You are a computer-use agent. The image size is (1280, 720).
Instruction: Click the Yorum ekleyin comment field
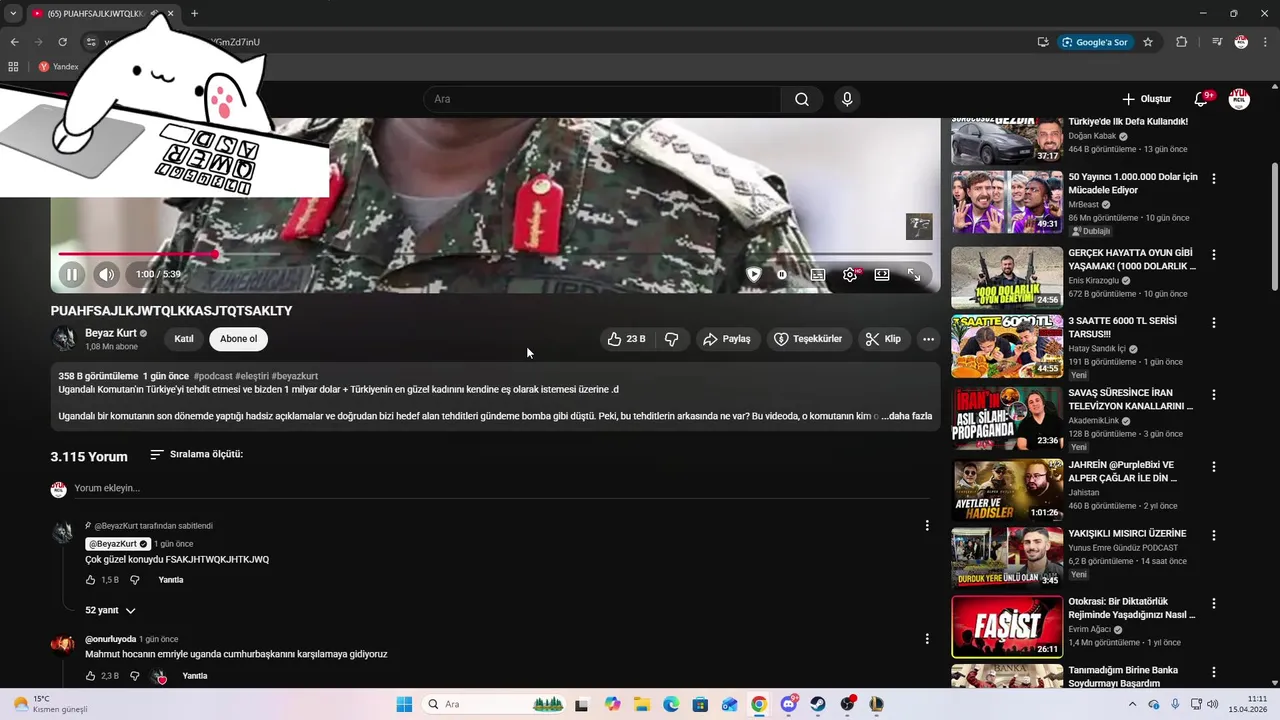tap(500, 488)
